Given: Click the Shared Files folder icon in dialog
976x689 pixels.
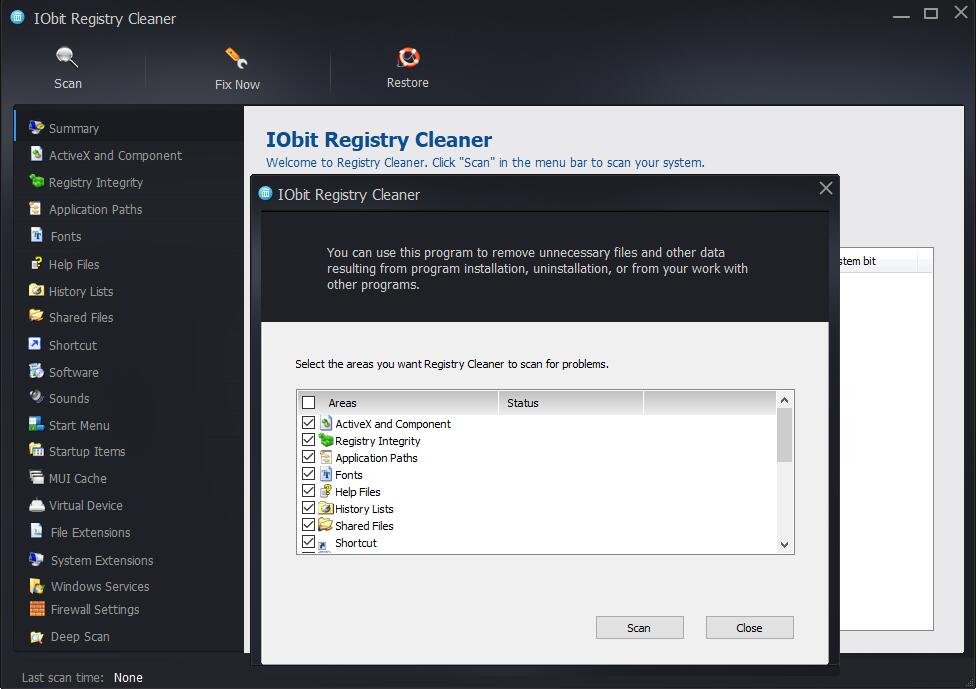Looking at the screenshot, I should [x=326, y=525].
